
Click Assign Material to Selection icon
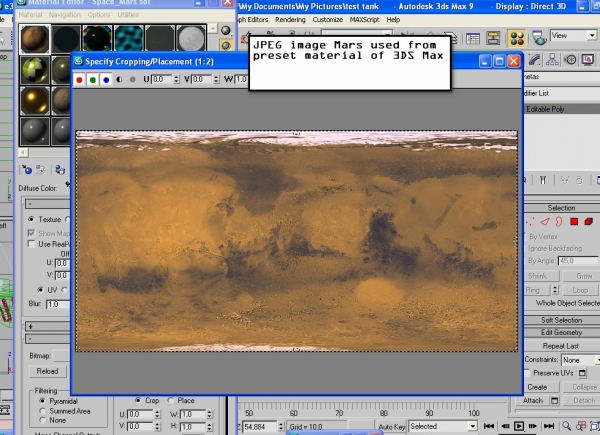[x=60, y=170]
